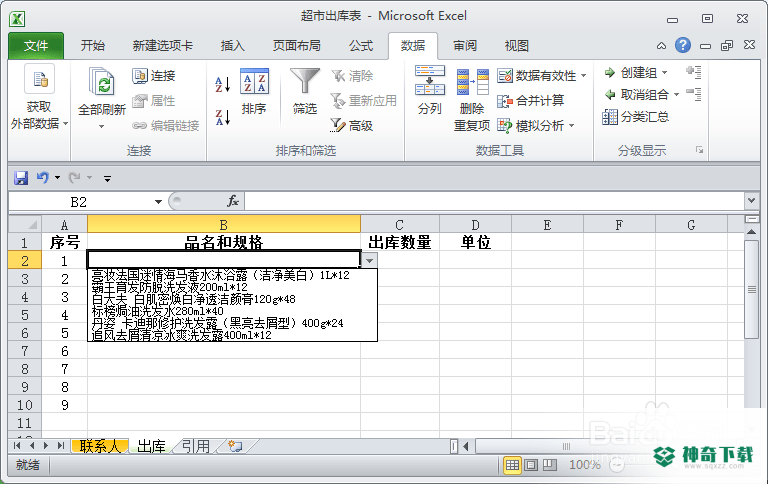Click Remove Duplicates (删除重复项)

point(472,100)
